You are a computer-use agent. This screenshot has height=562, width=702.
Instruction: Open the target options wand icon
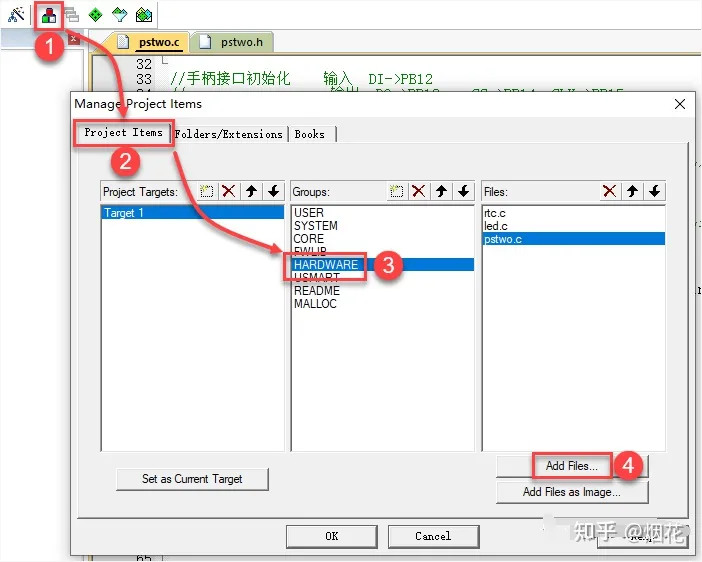coord(16,15)
